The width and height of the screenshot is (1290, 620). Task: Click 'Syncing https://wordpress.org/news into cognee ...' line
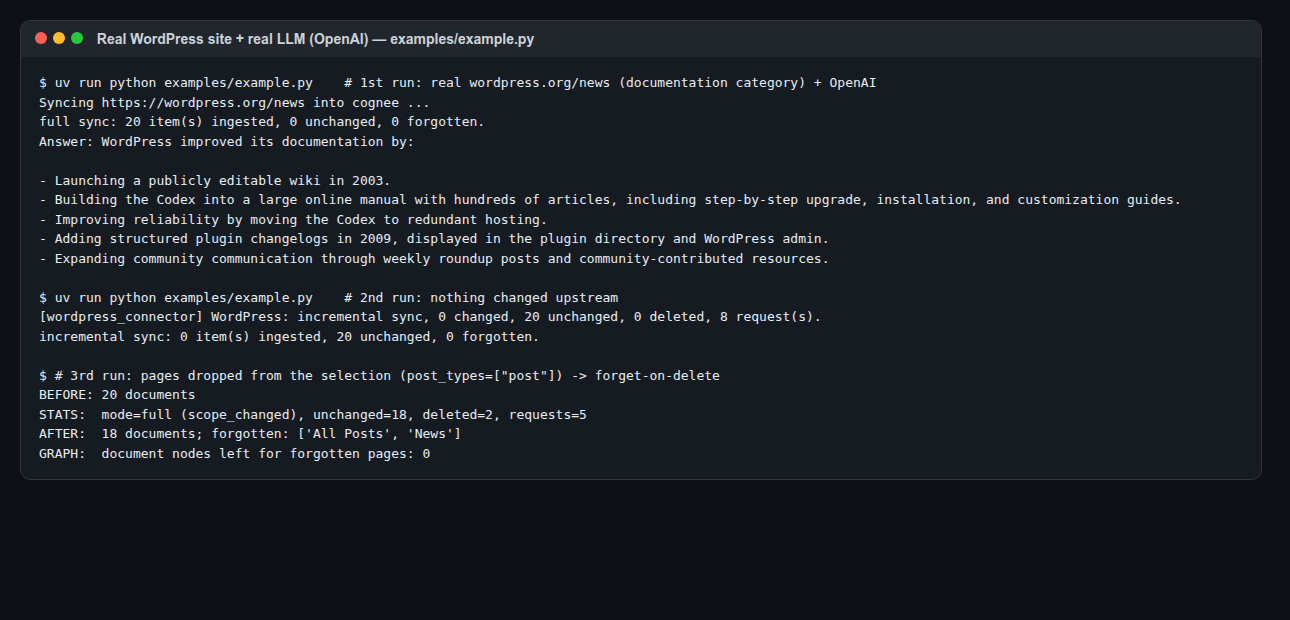(x=234, y=102)
